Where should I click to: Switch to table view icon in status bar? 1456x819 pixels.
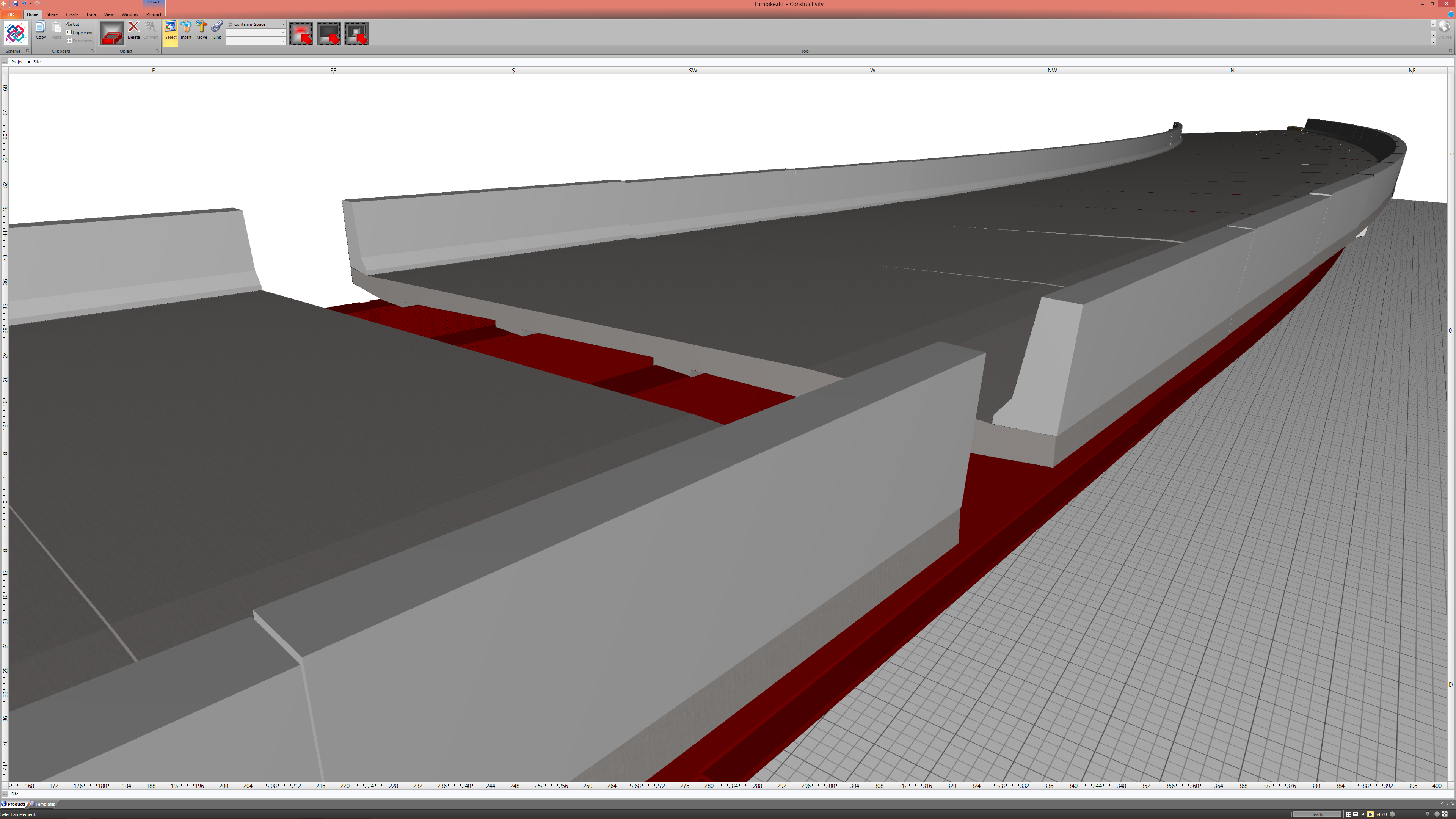[x=1356, y=814]
